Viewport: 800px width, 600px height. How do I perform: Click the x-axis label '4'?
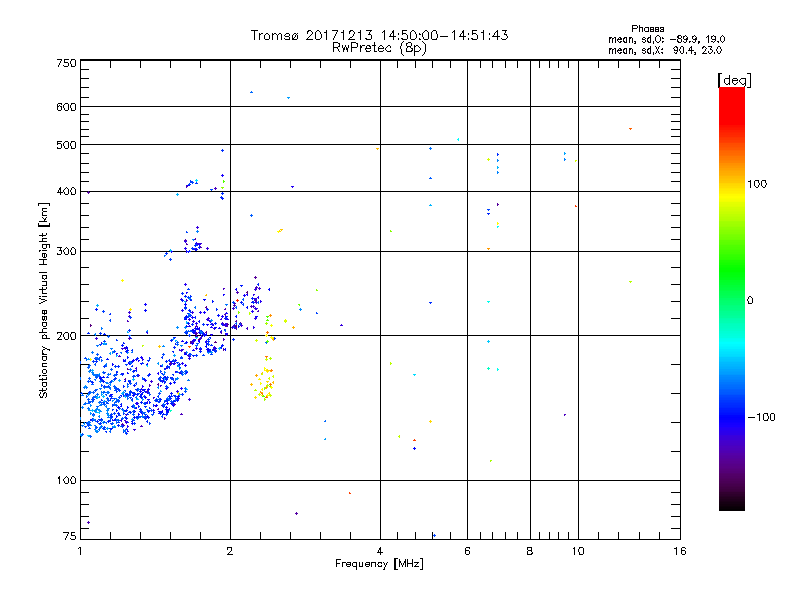380,551
